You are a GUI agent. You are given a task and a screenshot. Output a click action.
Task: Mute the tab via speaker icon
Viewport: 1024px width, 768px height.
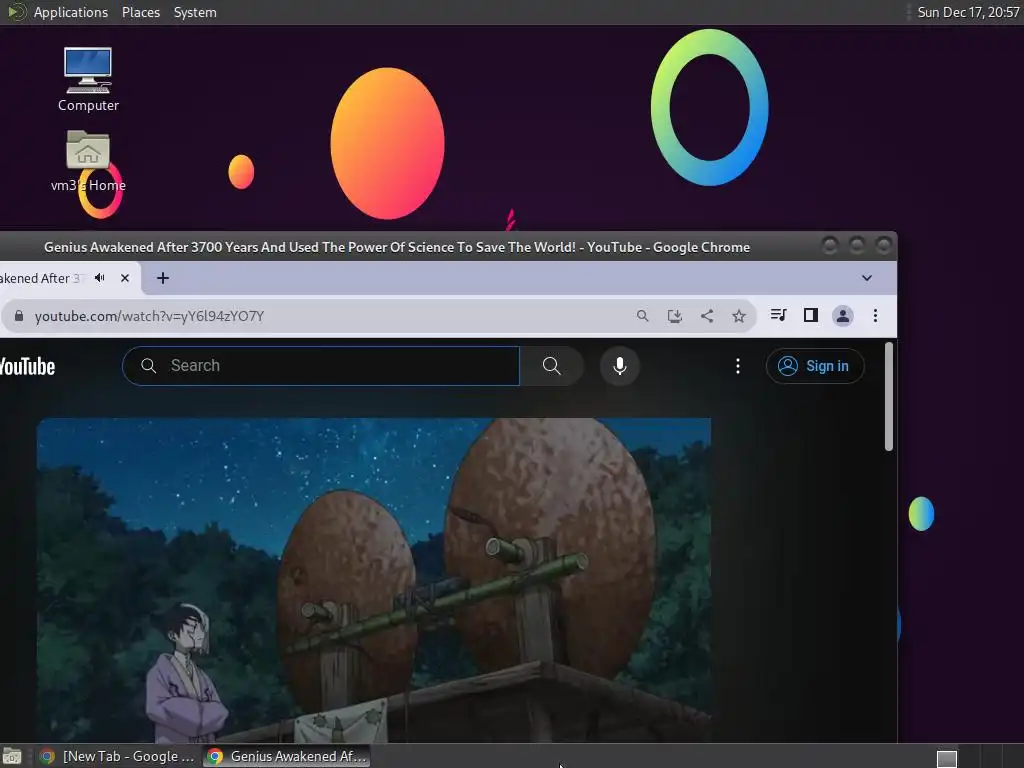click(100, 278)
